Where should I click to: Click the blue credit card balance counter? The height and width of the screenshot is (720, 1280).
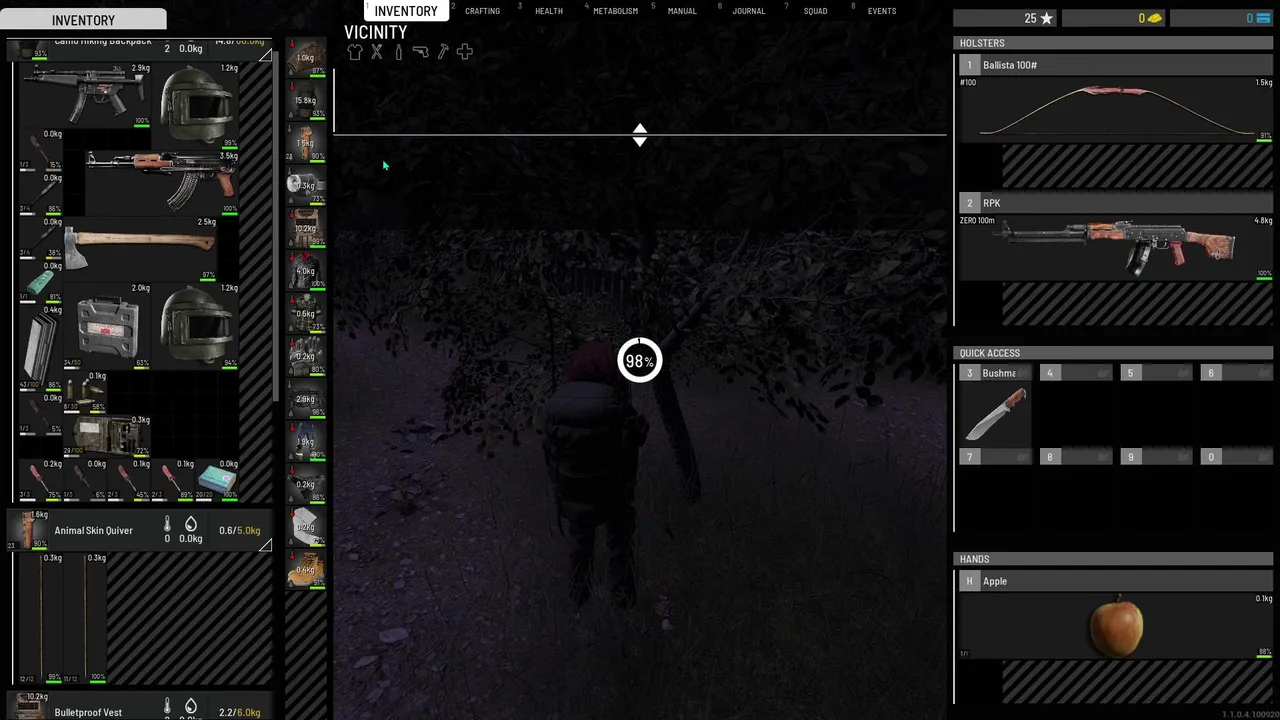1222,18
